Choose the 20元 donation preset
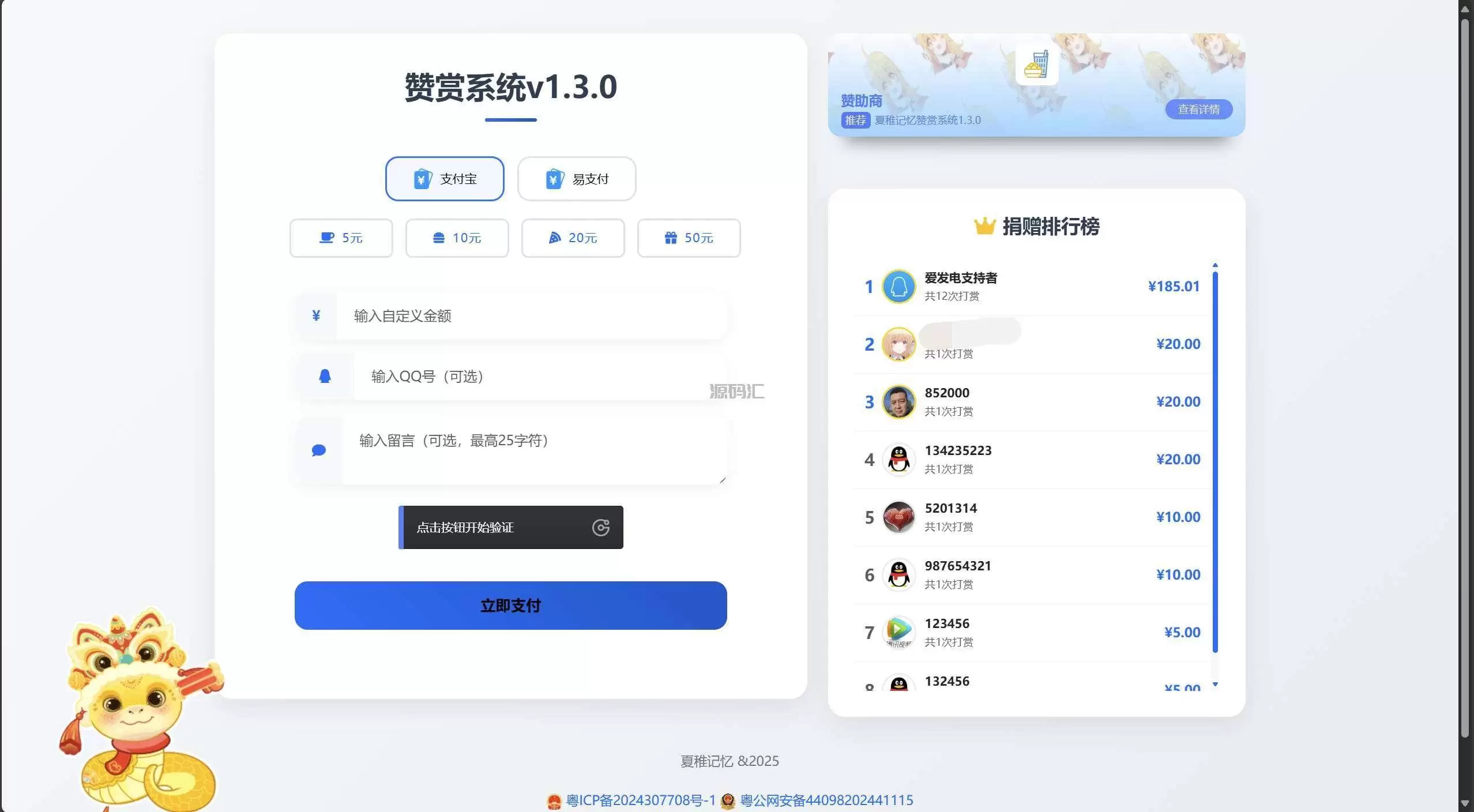The height and width of the screenshot is (812, 1474). pyautogui.click(x=573, y=238)
